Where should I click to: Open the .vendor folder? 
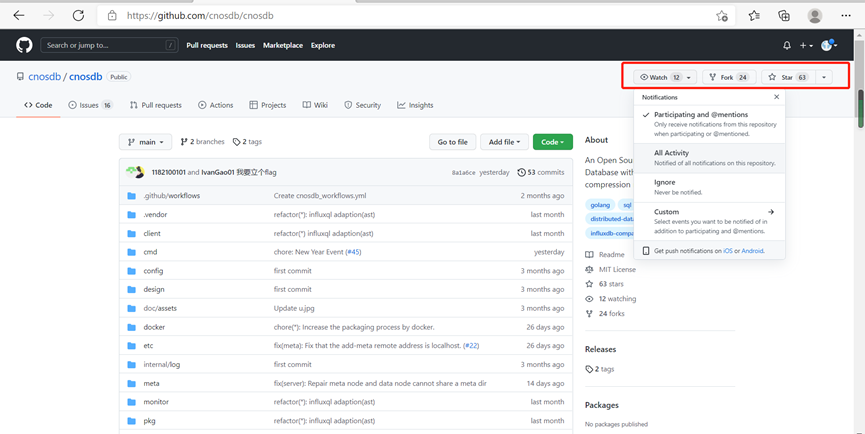155,215
